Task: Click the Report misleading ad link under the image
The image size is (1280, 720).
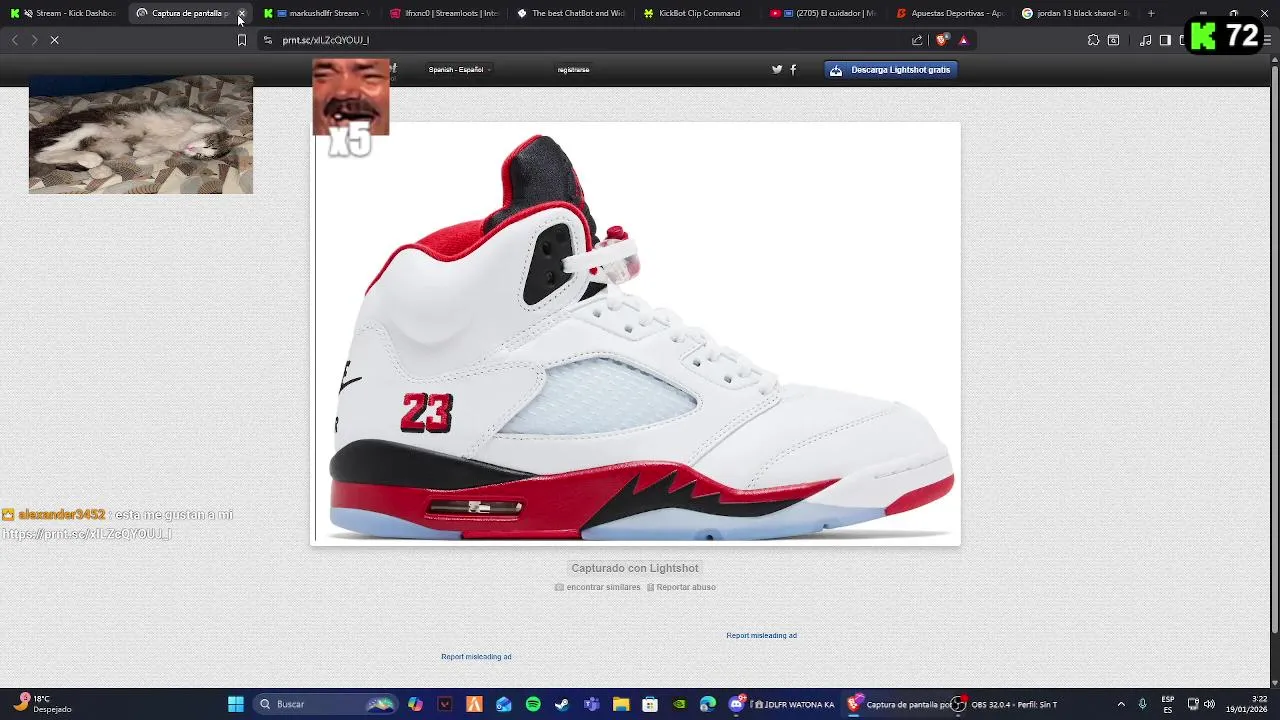Action: (476, 656)
